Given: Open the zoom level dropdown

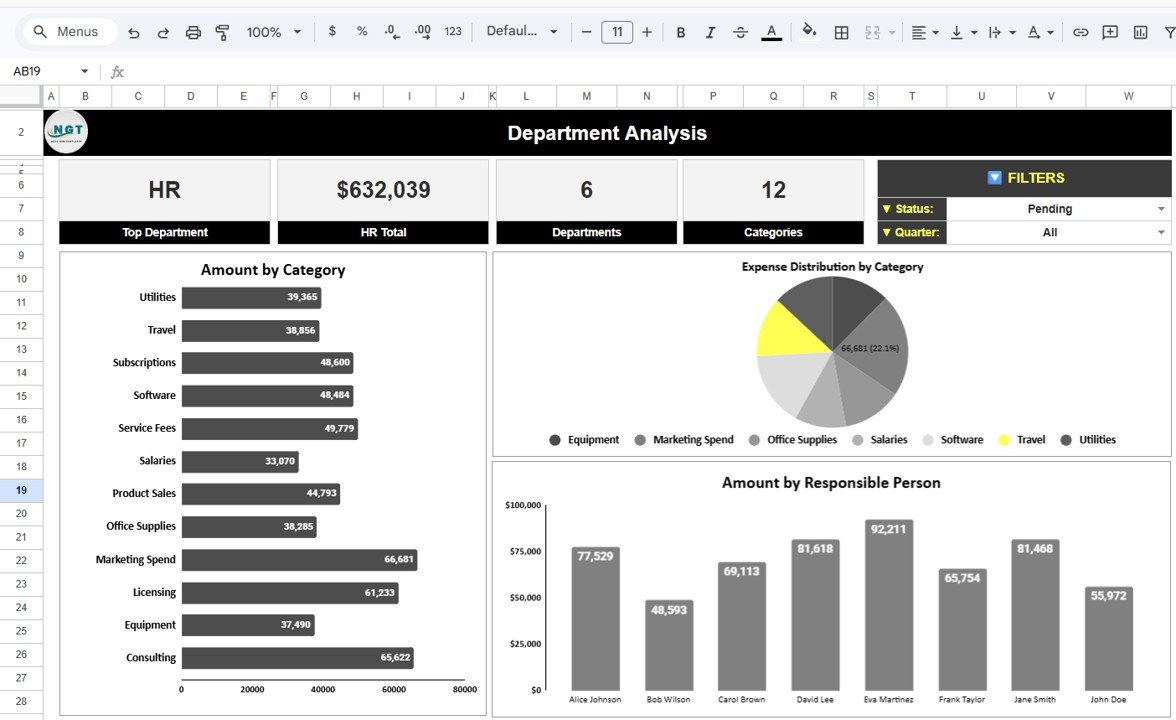Looking at the screenshot, I should pos(272,31).
